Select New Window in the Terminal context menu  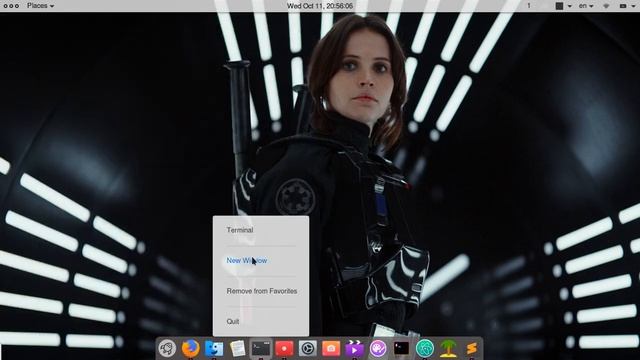pyautogui.click(x=247, y=260)
